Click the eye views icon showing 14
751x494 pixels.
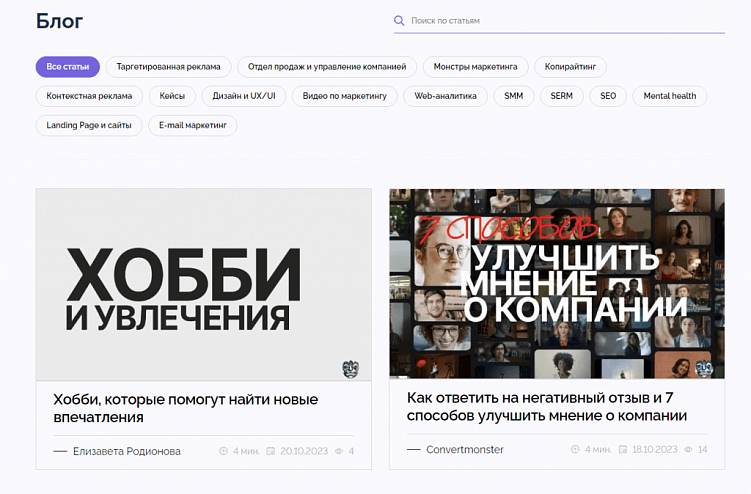(x=688, y=449)
